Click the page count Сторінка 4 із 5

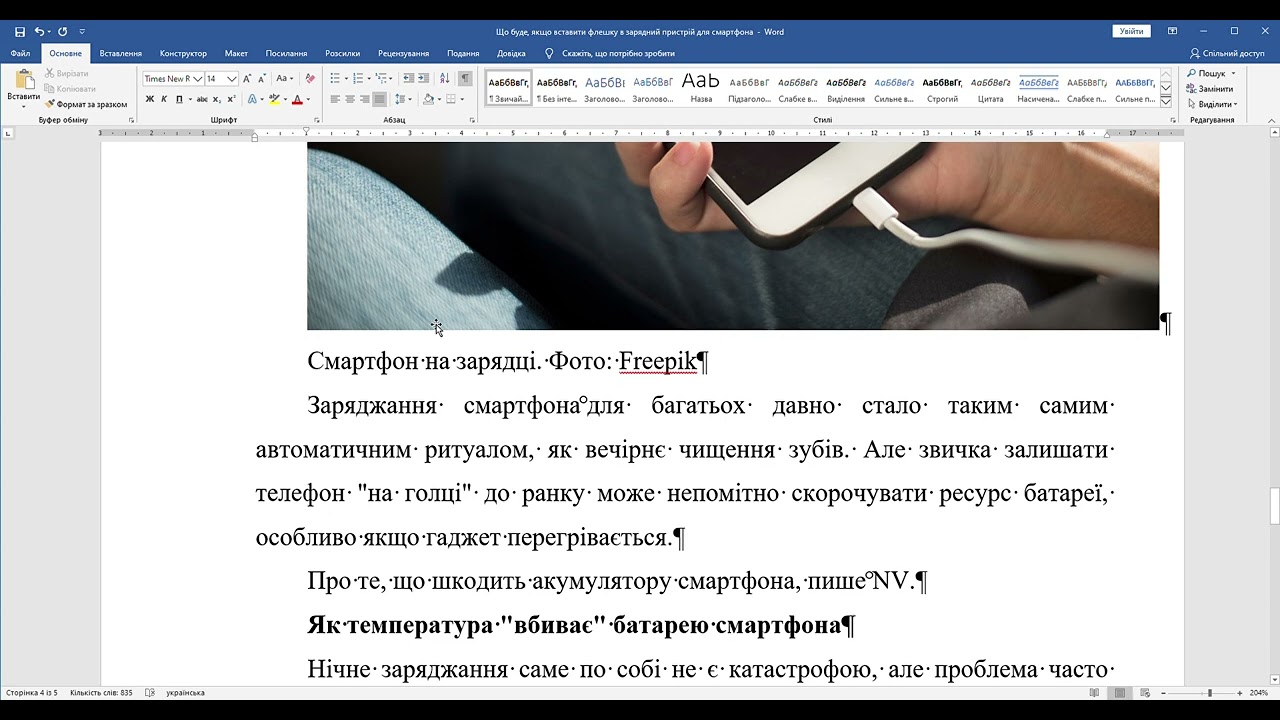click(32, 692)
